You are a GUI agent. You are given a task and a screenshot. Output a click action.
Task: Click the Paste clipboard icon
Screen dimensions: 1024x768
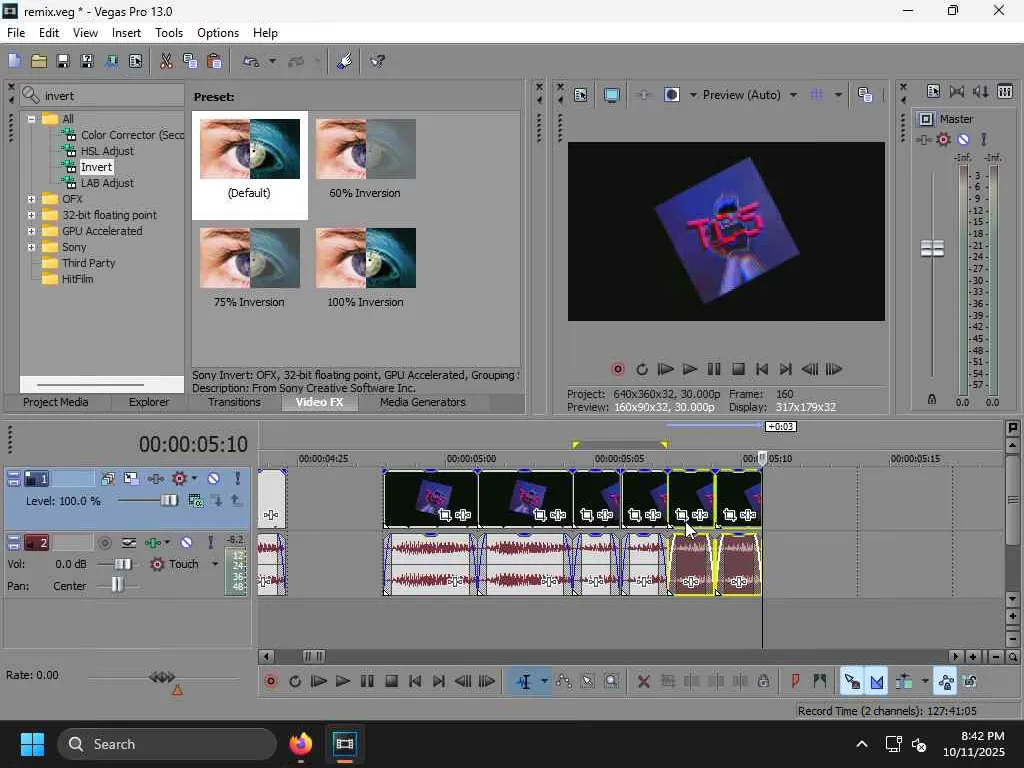(214, 61)
